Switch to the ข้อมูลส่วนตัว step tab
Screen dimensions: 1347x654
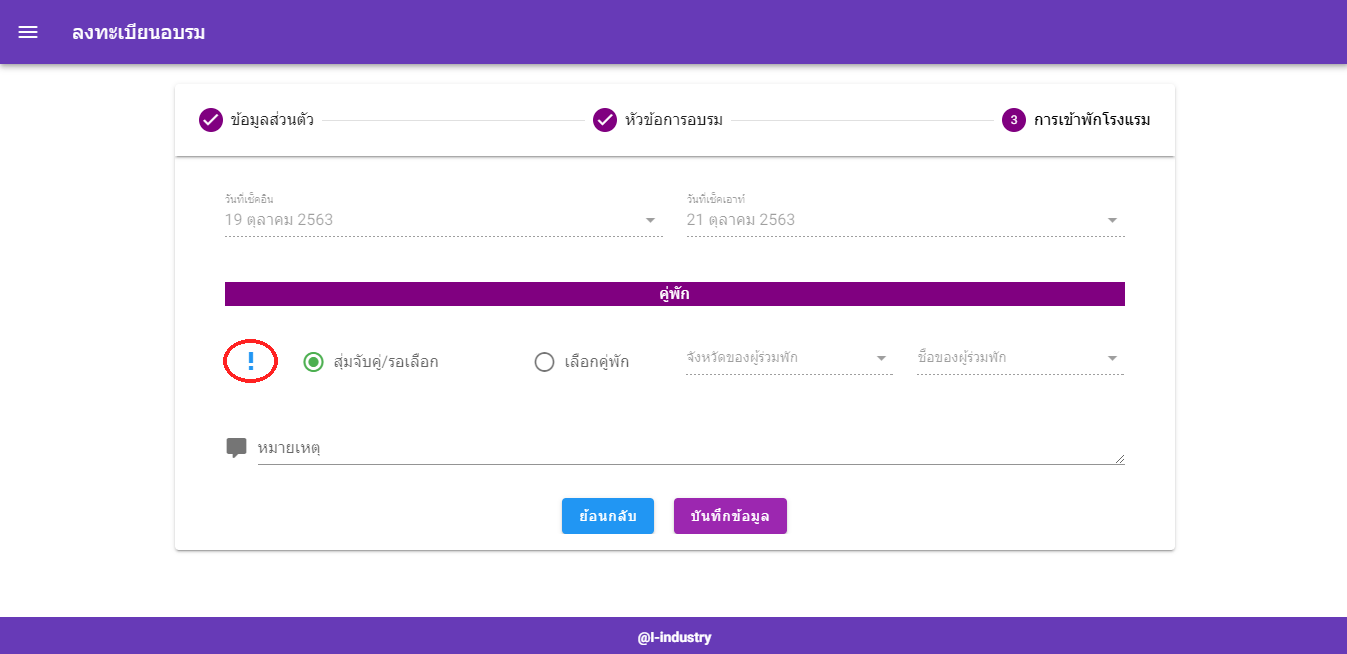(x=271, y=119)
